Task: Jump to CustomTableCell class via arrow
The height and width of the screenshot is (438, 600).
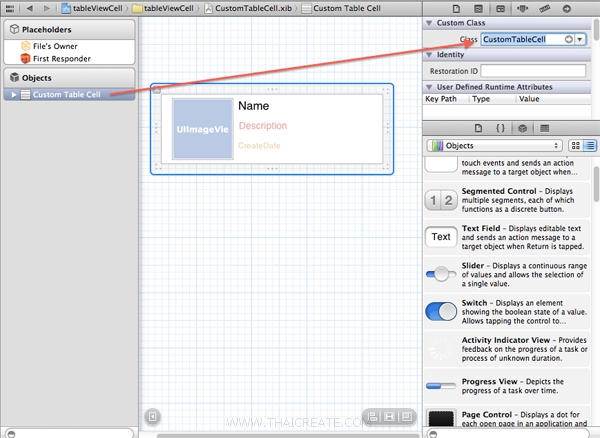Action: [x=569, y=39]
